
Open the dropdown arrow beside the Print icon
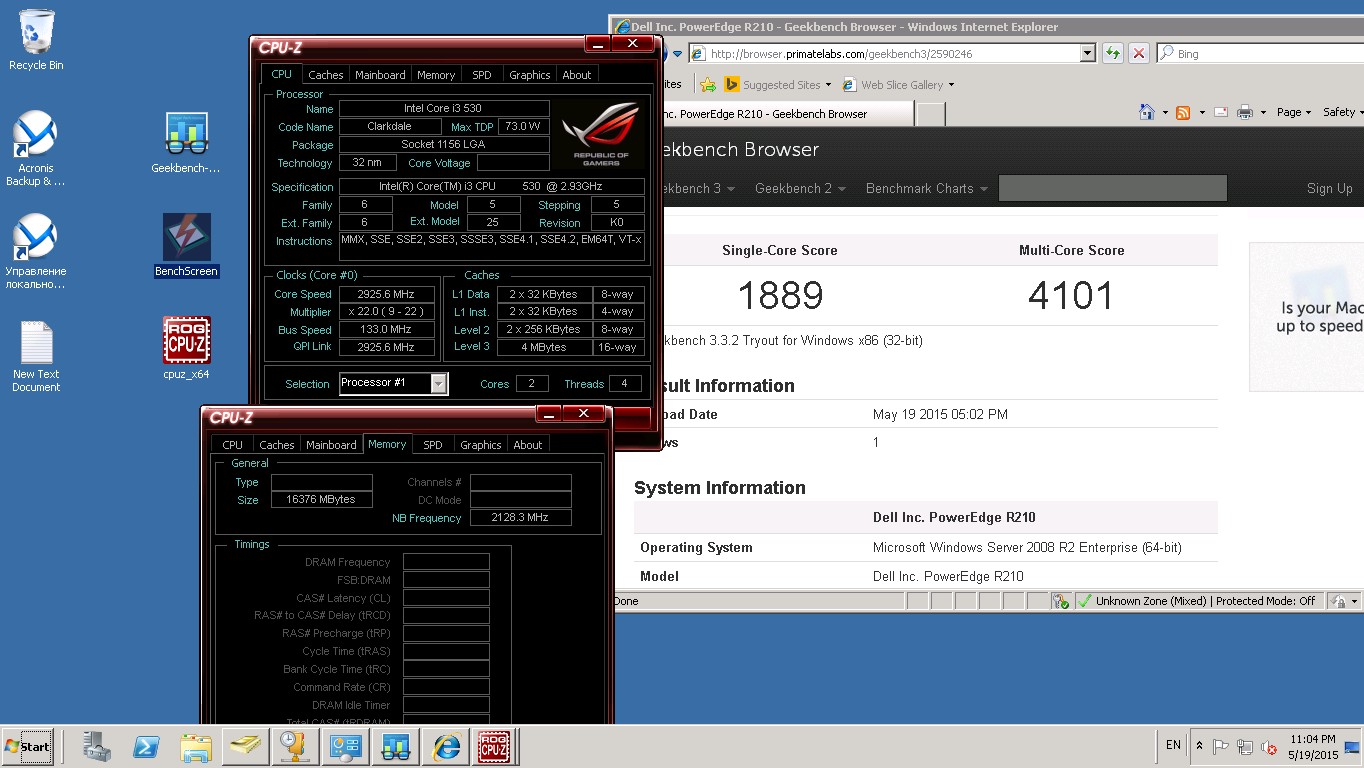coord(1263,112)
